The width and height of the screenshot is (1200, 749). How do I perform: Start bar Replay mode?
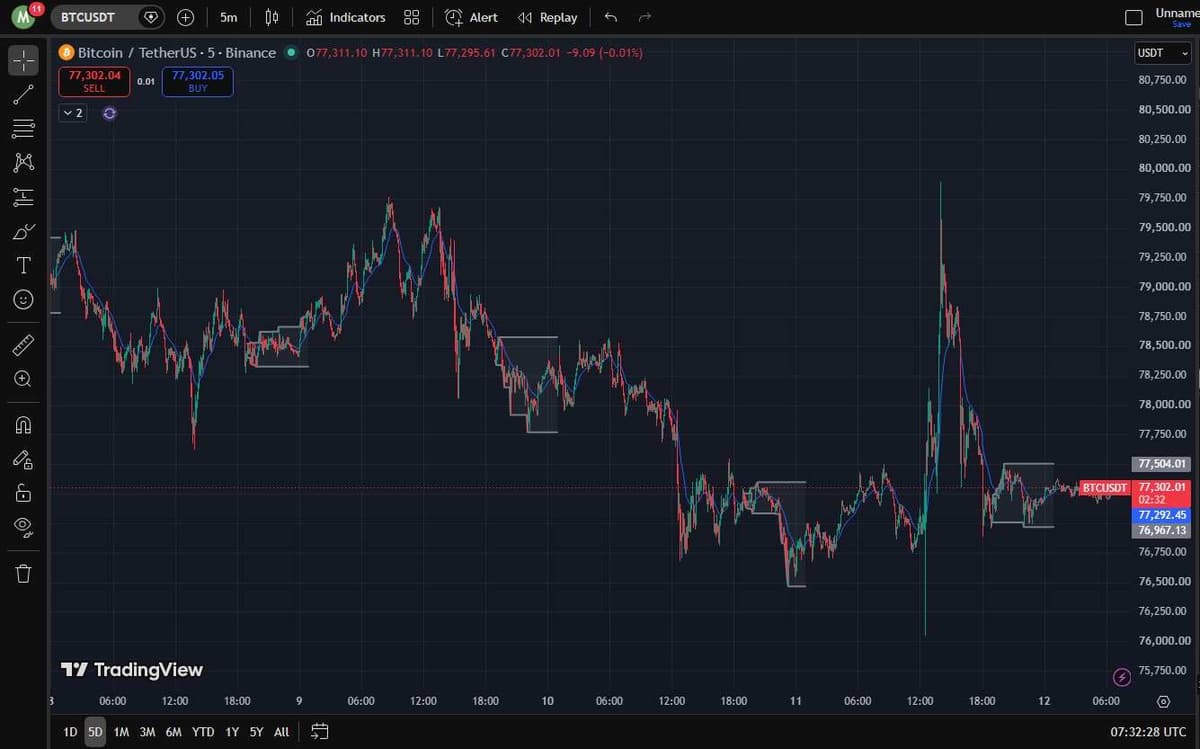click(548, 17)
